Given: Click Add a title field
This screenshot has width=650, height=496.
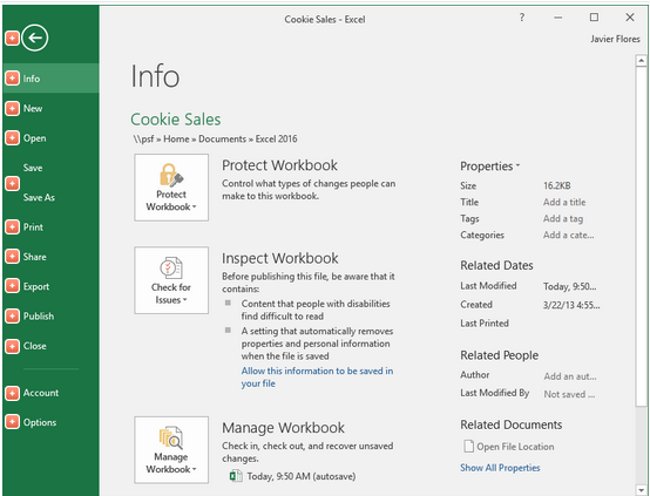Looking at the screenshot, I should pyautogui.click(x=564, y=202).
